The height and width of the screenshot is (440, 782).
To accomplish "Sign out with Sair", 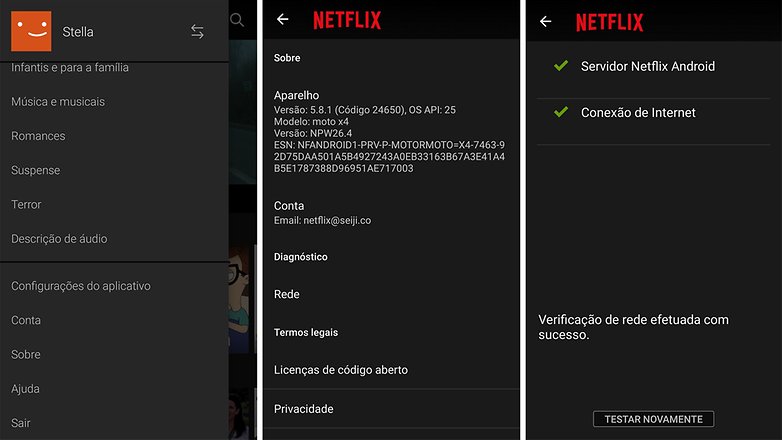I will coord(21,423).
